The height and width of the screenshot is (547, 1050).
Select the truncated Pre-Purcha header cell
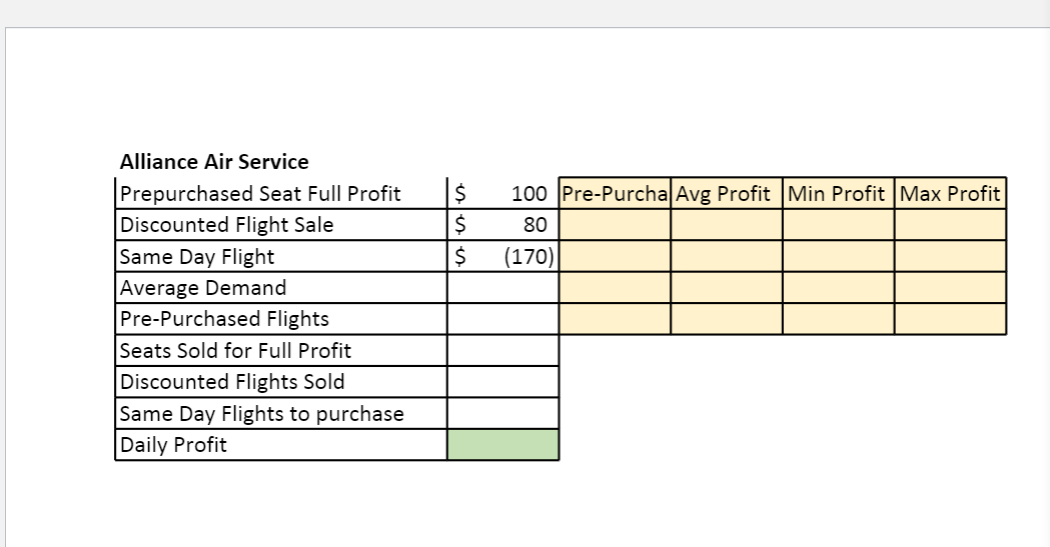point(615,193)
